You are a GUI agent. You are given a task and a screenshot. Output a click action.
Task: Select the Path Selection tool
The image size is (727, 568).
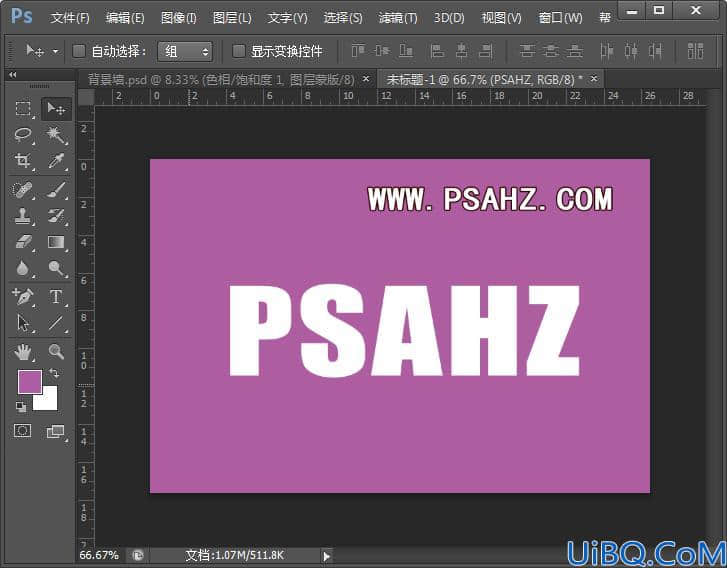point(23,323)
